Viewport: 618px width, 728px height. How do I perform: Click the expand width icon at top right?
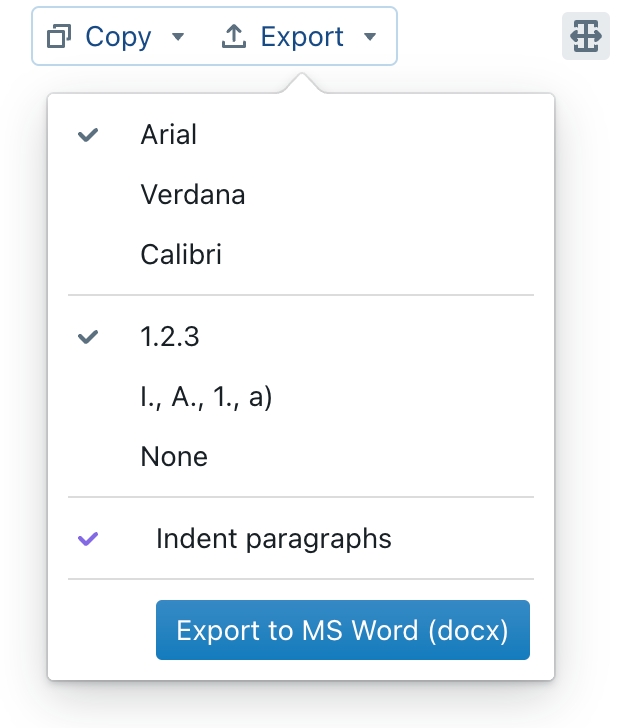585,36
